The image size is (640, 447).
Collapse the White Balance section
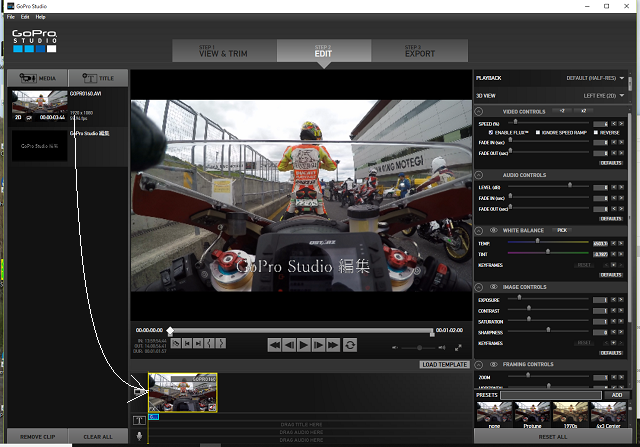click(x=479, y=231)
